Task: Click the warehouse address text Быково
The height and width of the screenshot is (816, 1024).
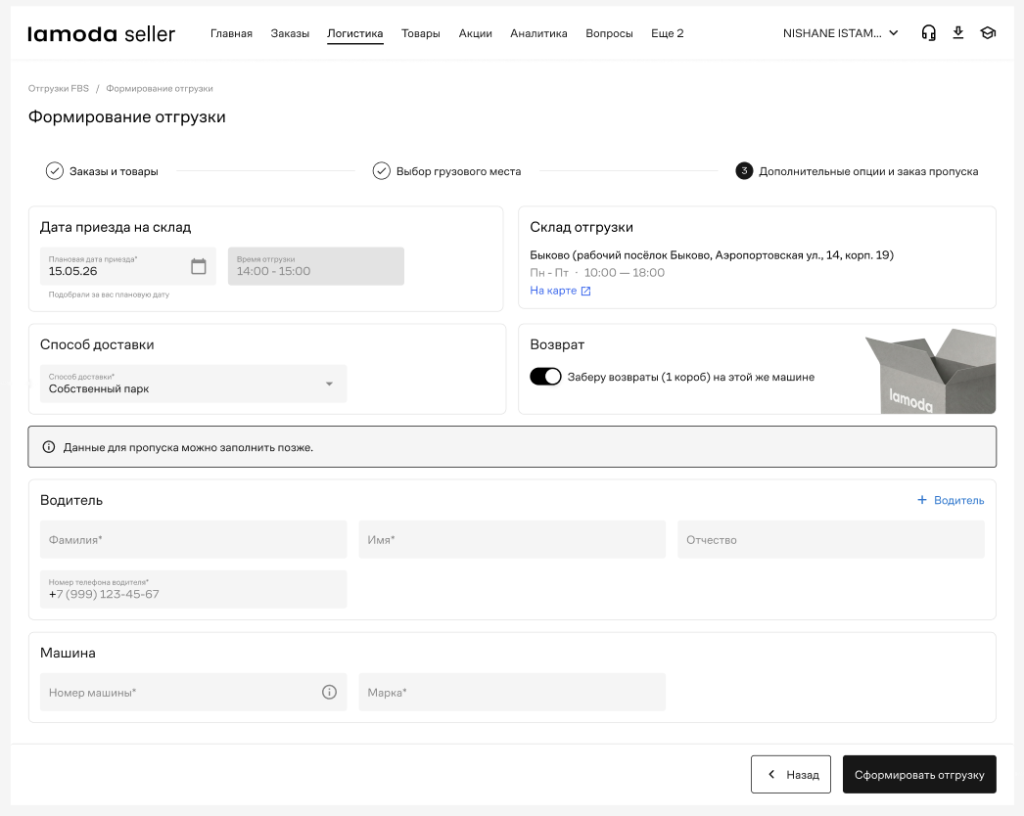Action: 712,255
